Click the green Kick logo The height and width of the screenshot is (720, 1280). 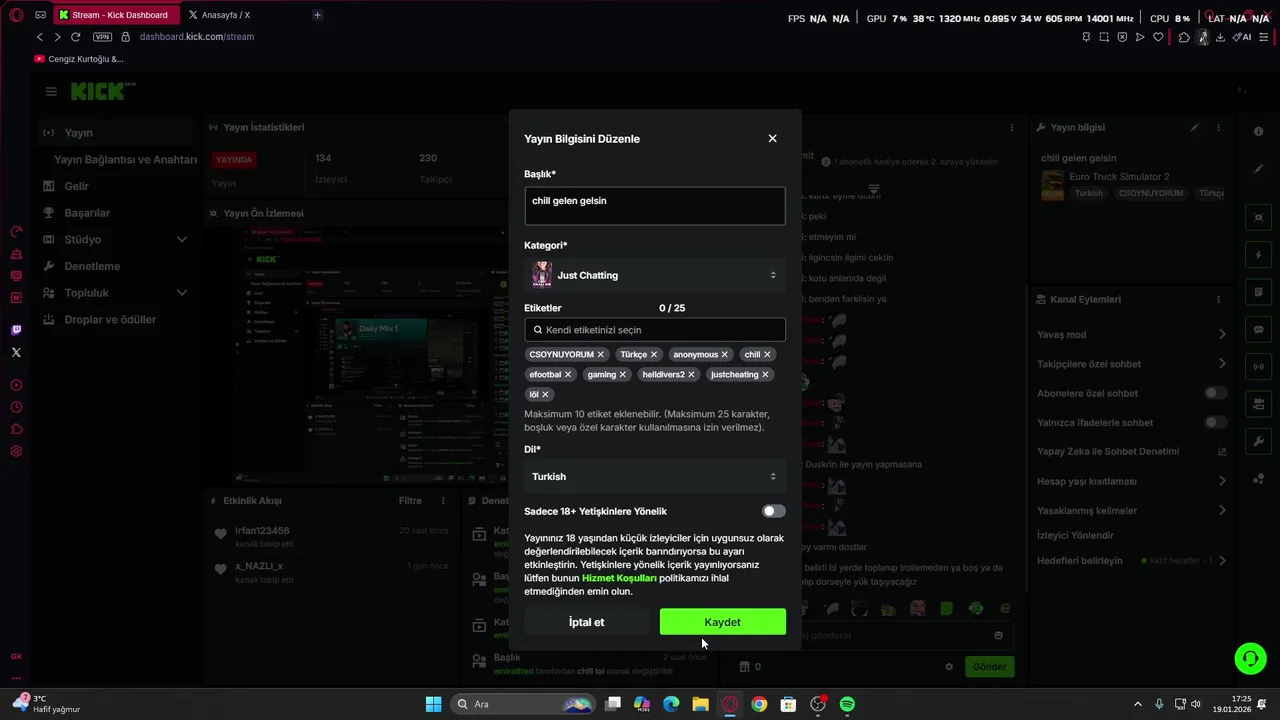click(100, 91)
